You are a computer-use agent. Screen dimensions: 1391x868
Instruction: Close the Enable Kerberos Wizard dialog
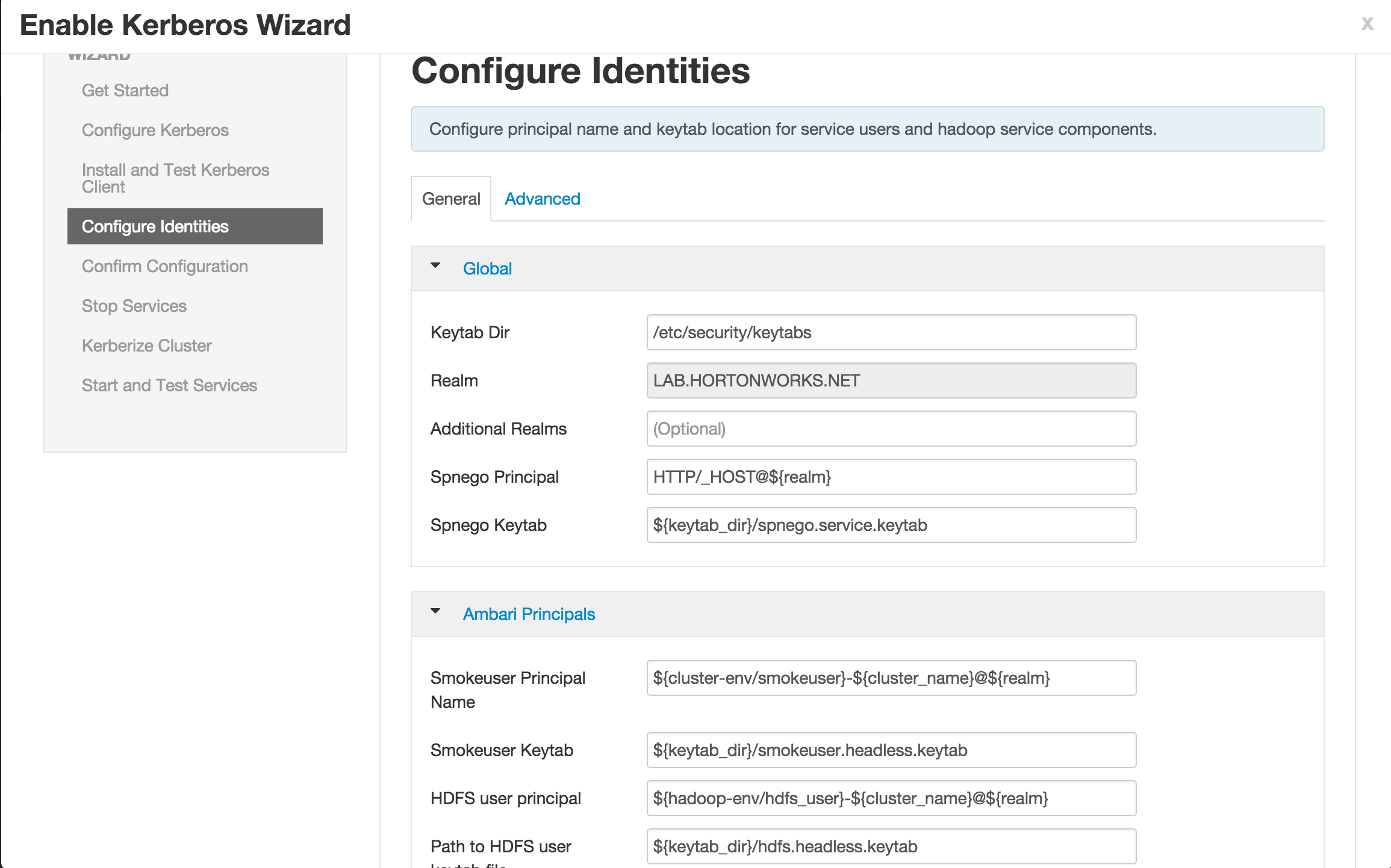(x=1367, y=23)
